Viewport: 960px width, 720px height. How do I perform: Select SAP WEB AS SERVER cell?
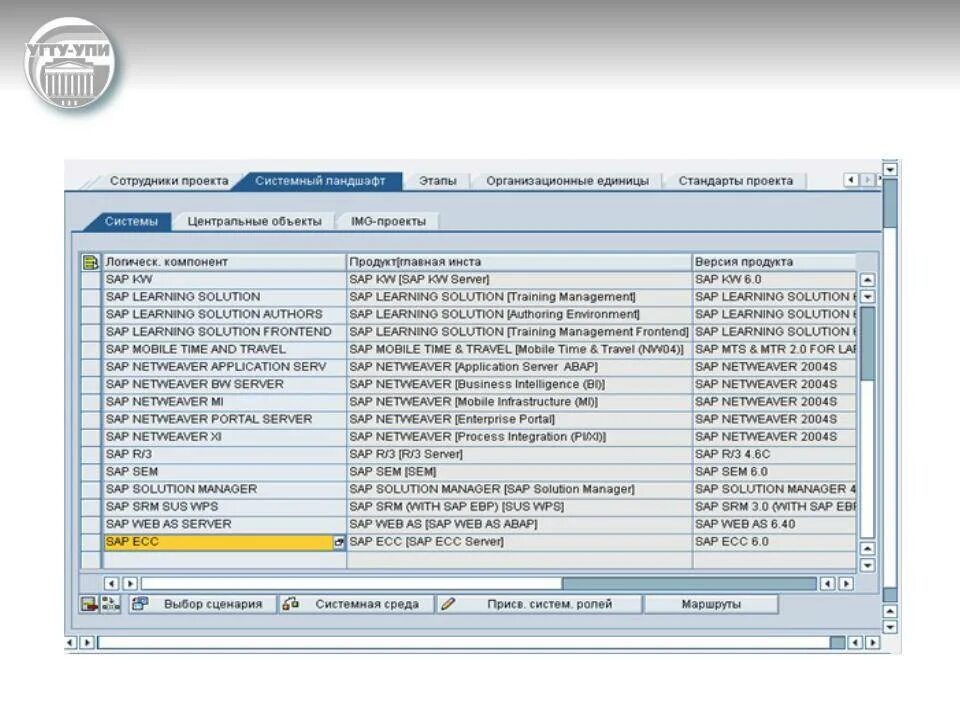tap(224, 525)
